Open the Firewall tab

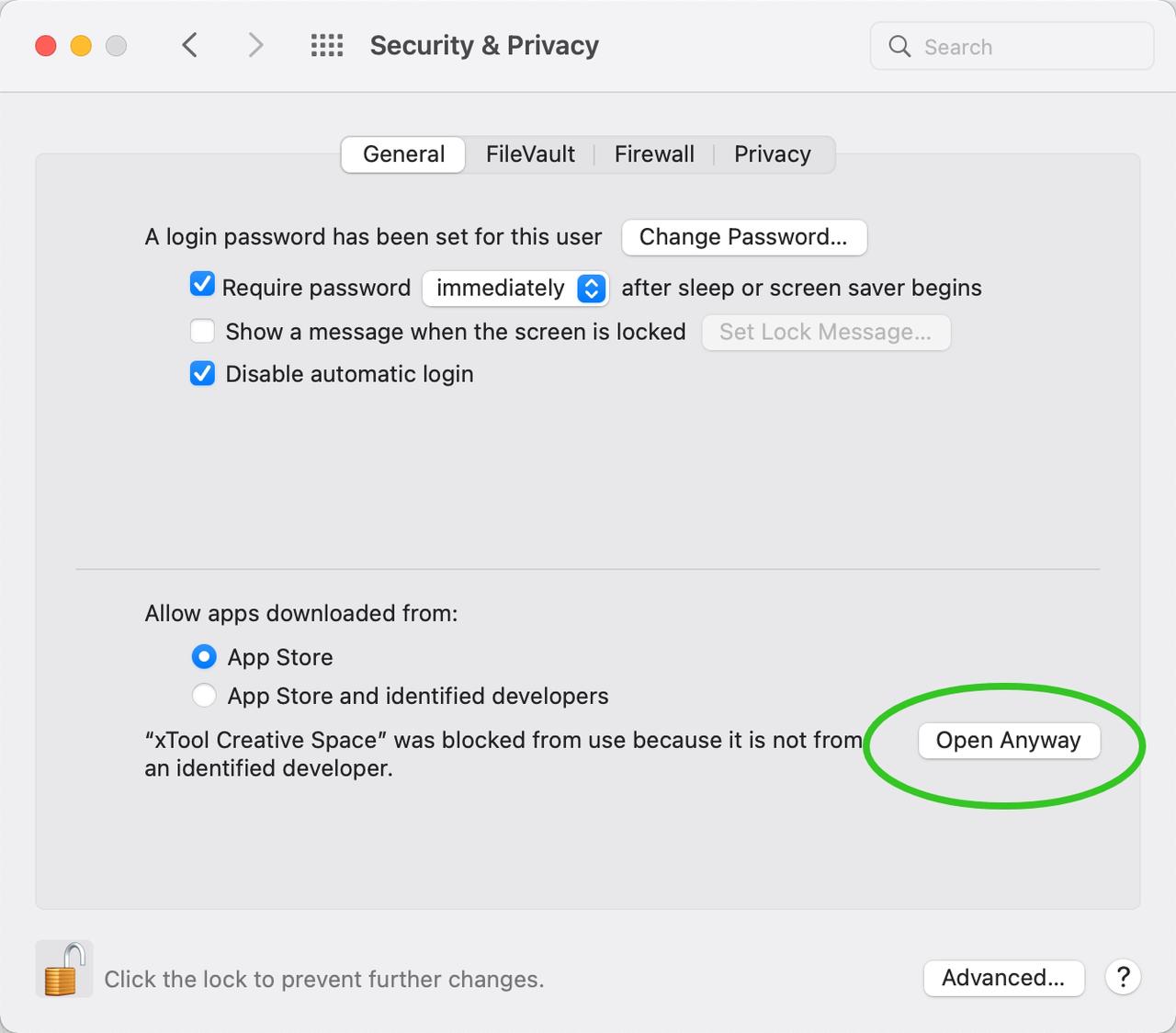[654, 154]
